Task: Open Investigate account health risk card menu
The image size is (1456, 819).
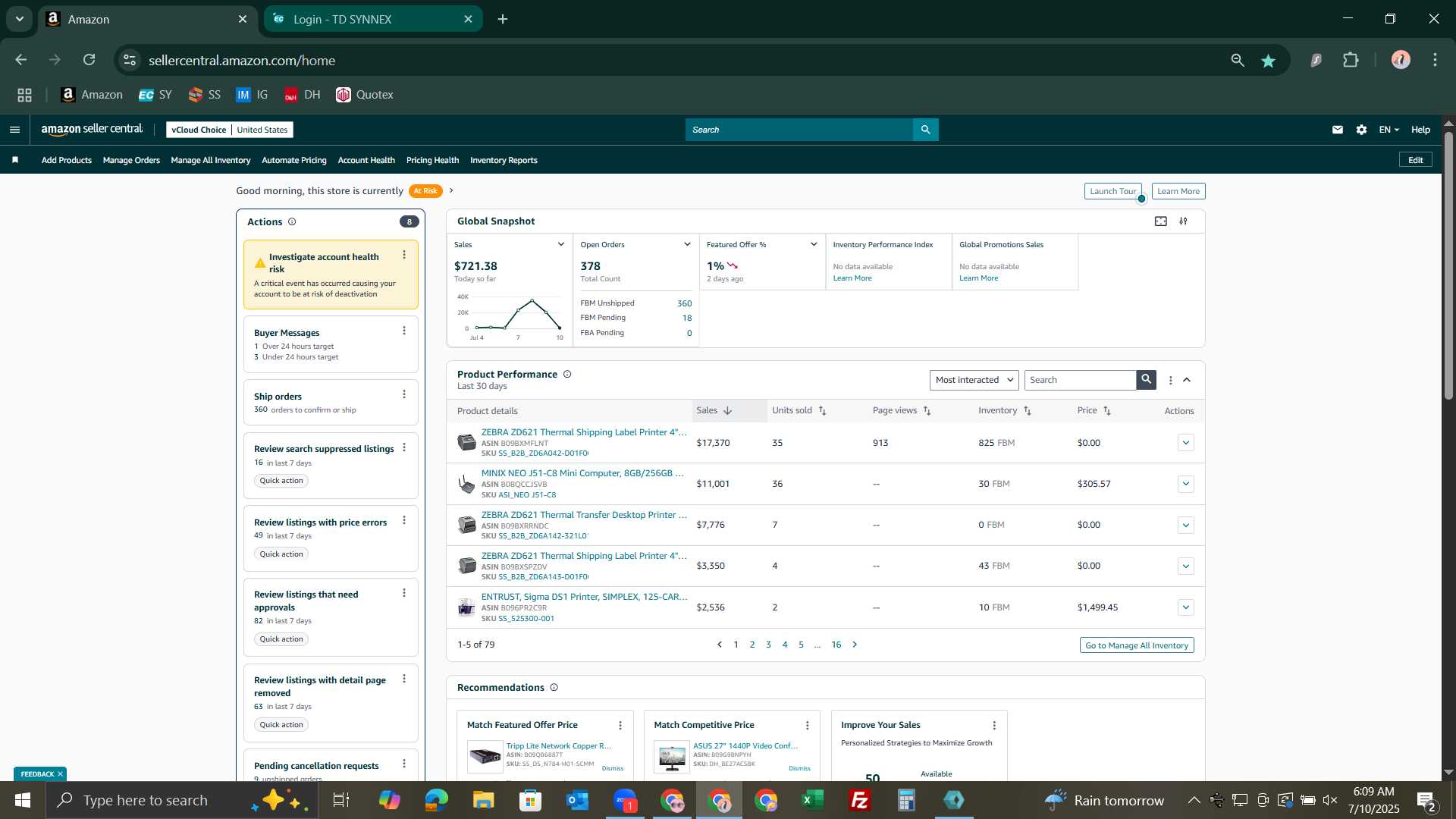Action: point(404,255)
